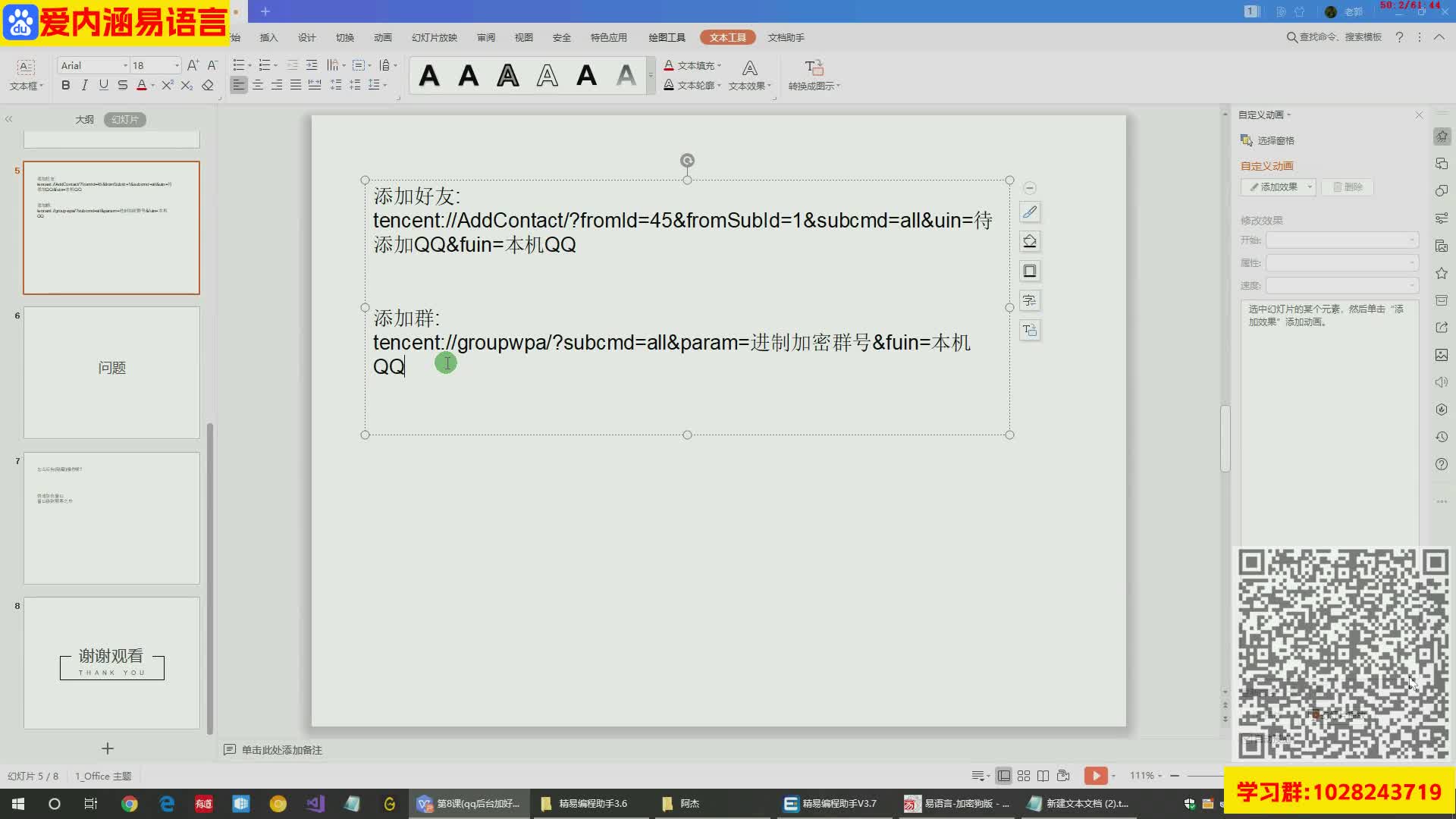Viewport: 1456px width, 819px height.
Task: Click 转换成图示 convert to diagram
Action: tap(814, 76)
